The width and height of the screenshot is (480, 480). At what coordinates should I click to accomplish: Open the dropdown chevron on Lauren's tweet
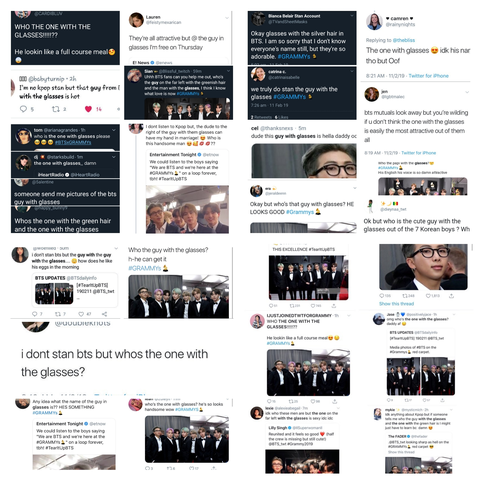pyautogui.click(x=227, y=18)
